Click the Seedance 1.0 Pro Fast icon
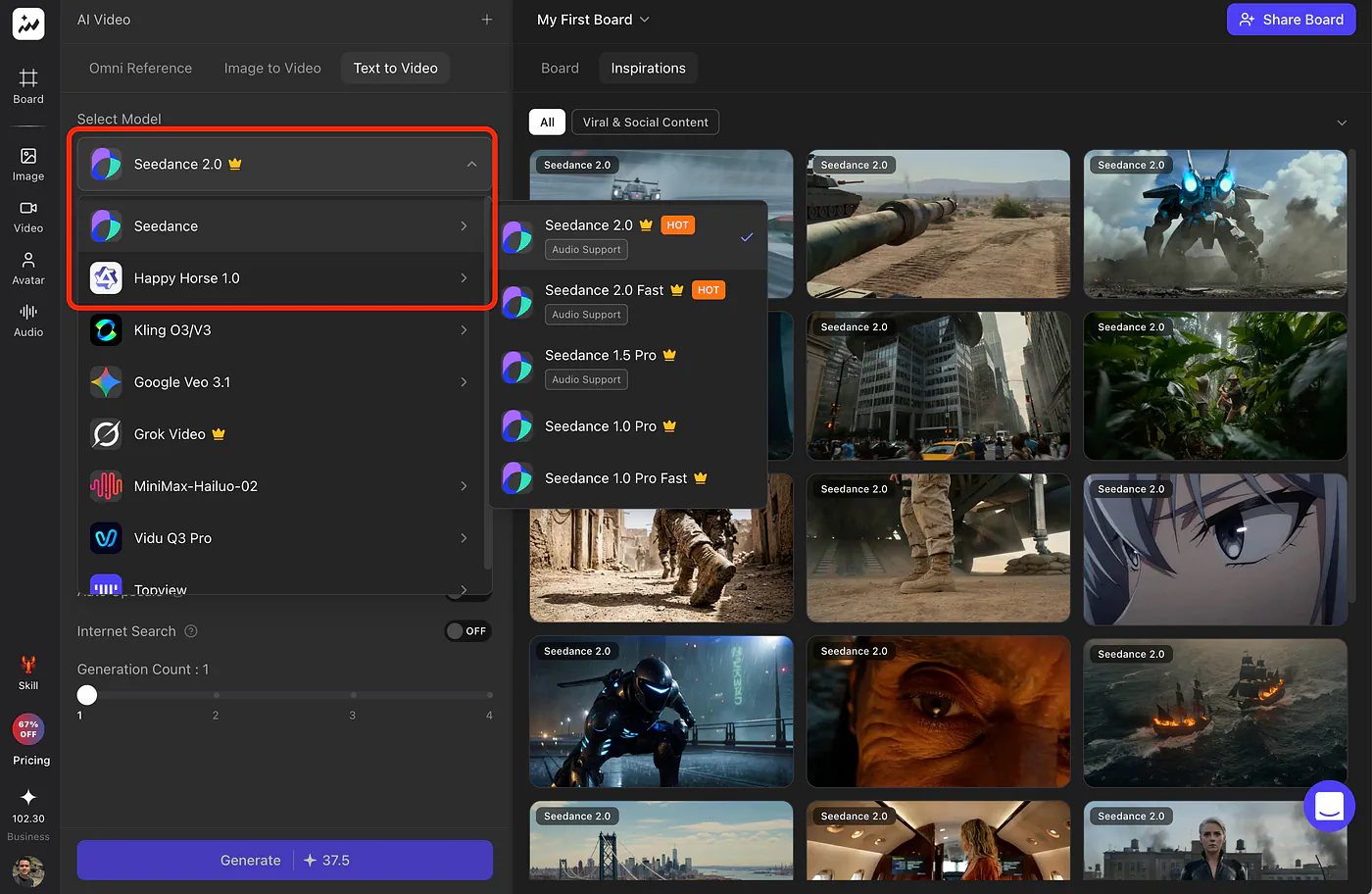The width and height of the screenshot is (1372, 894). click(x=516, y=478)
